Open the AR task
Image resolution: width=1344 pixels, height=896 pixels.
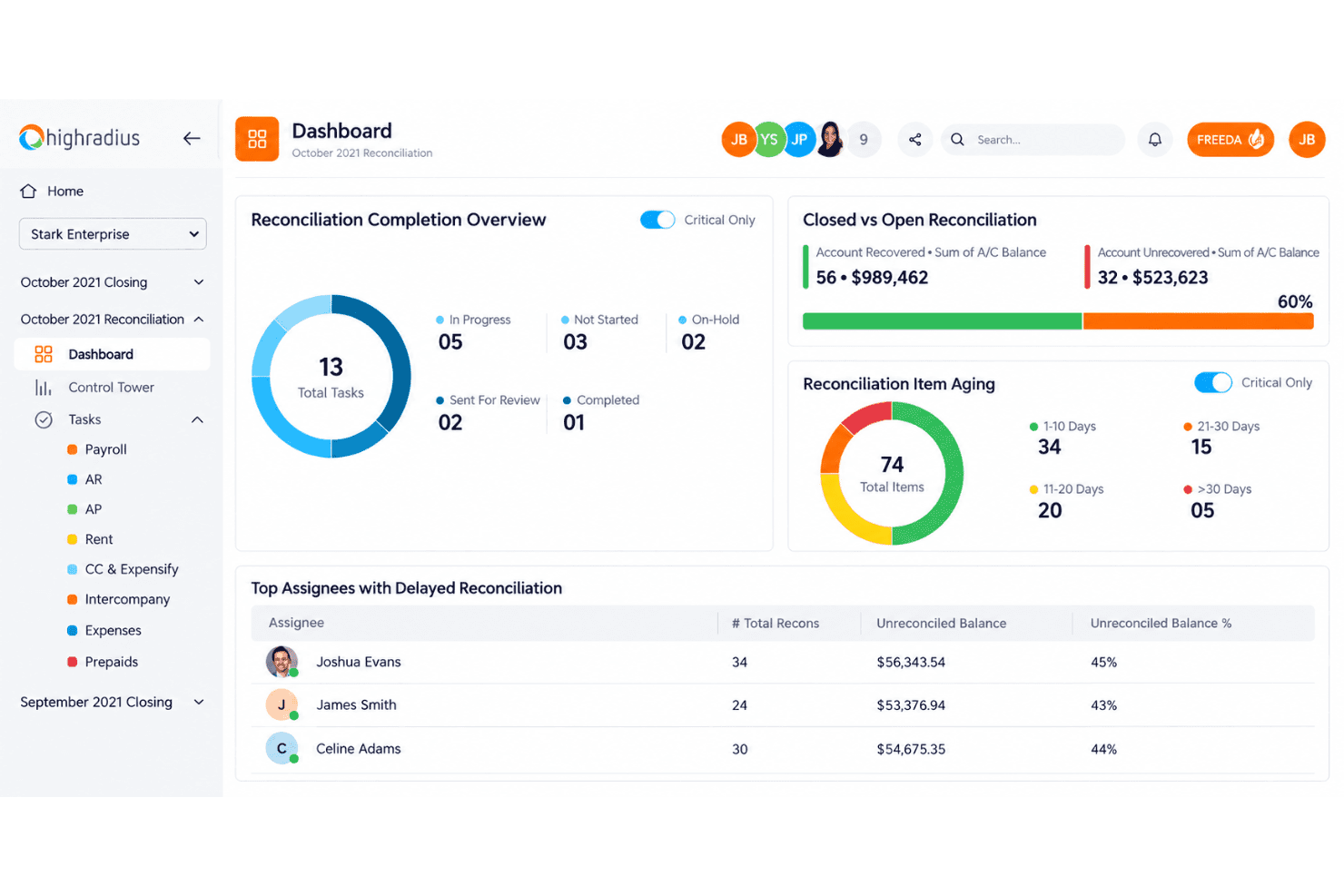(94, 479)
